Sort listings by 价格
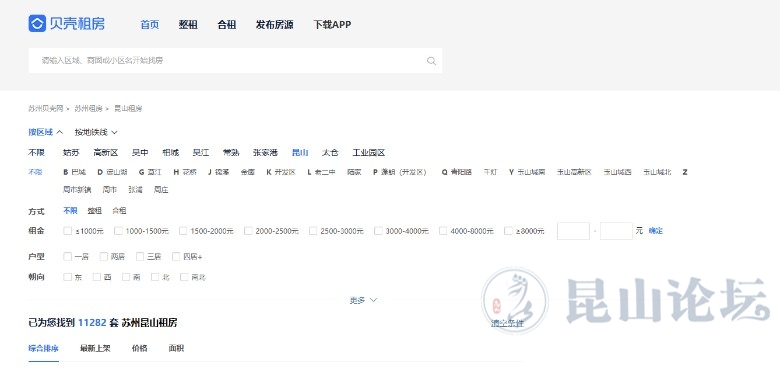The width and height of the screenshot is (780, 375). tap(140, 349)
